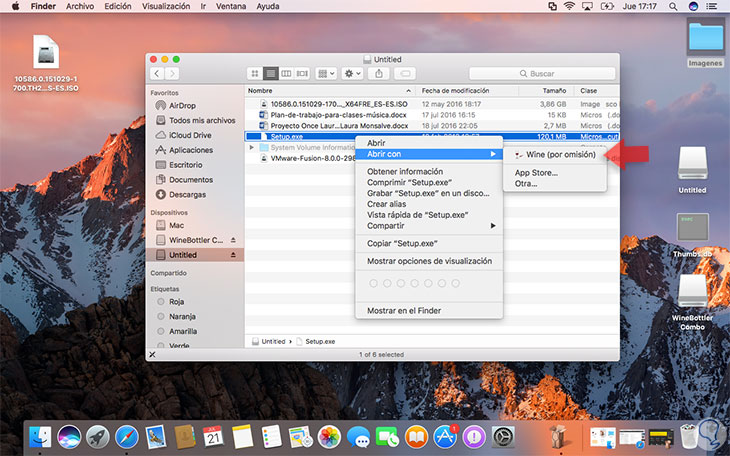
Task: Click the edit tags toolbar button
Action: click(405, 74)
